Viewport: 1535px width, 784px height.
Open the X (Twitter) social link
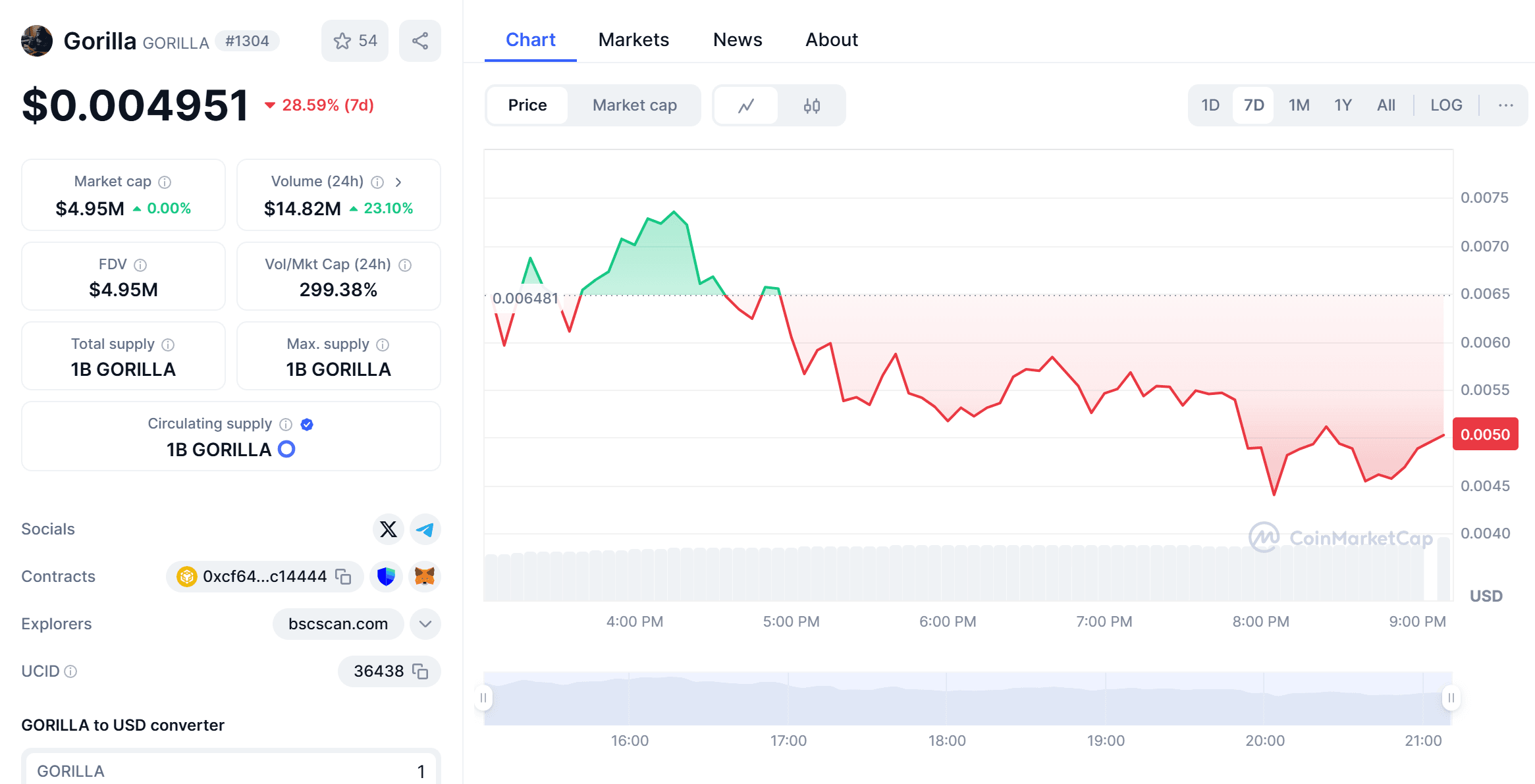[388, 529]
